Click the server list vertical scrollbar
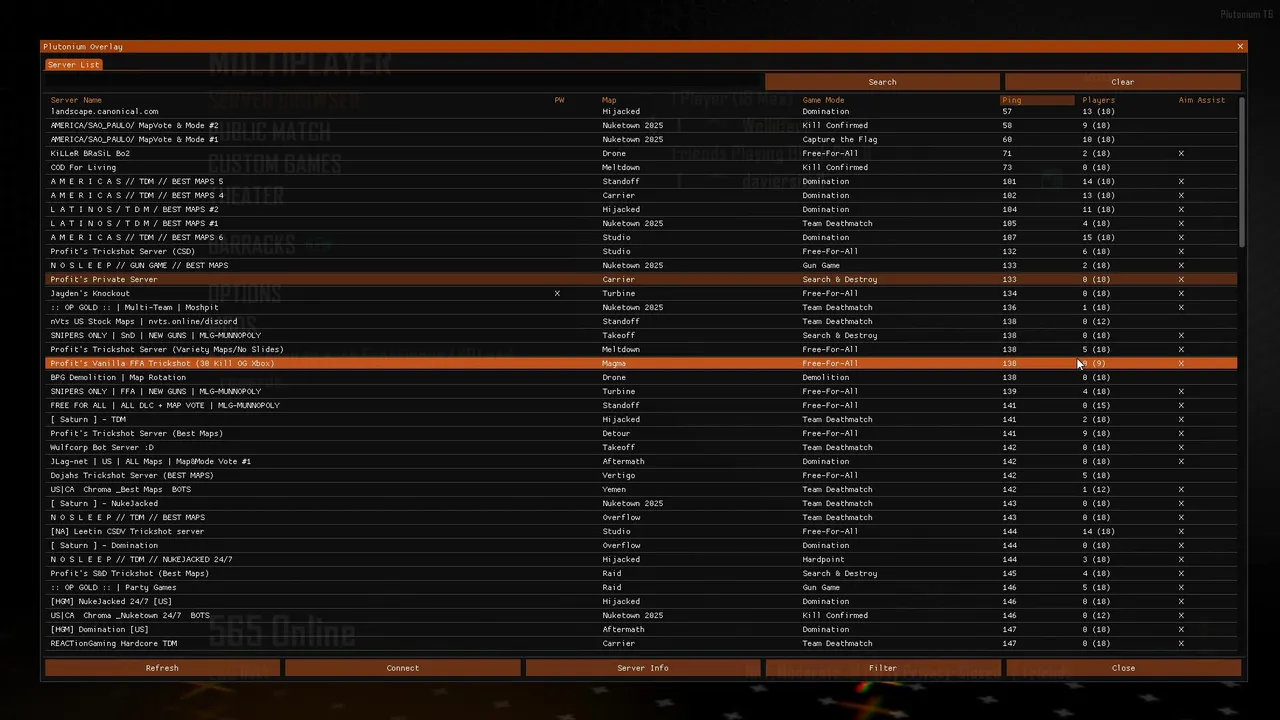1280x720 pixels. pyautogui.click(x=1243, y=172)
